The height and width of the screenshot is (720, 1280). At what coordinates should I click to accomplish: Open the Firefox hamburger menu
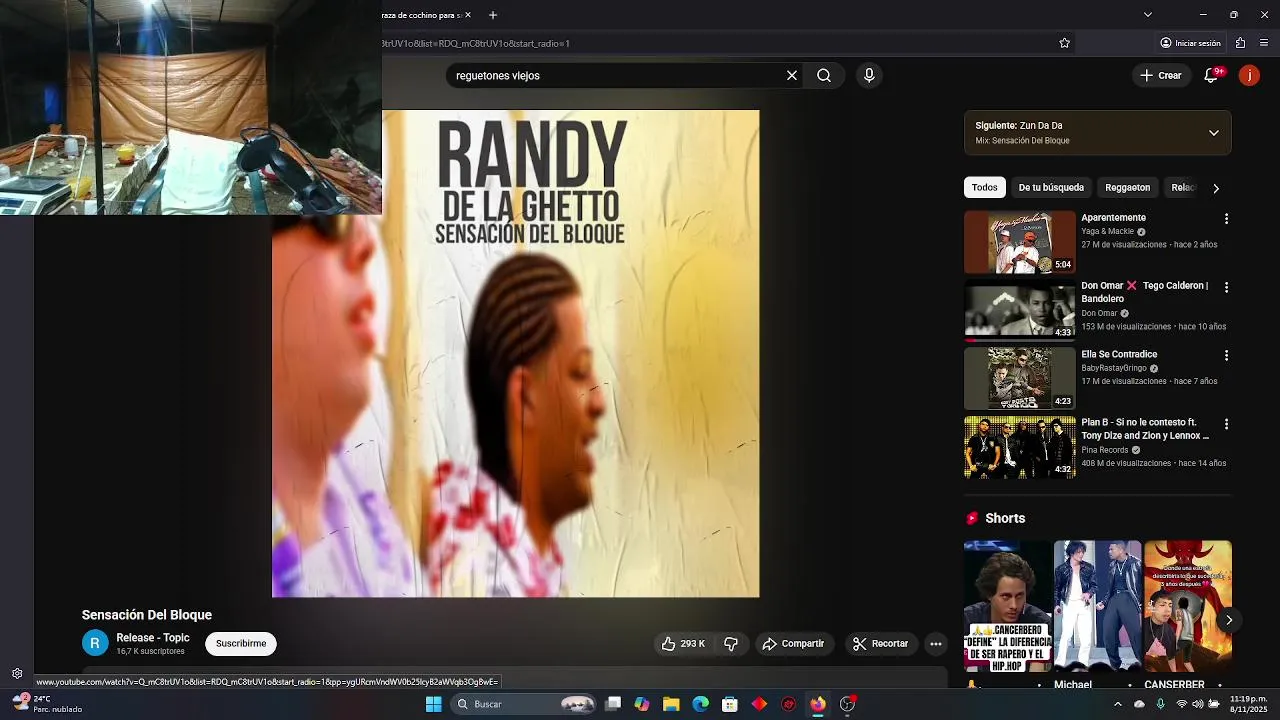coord(1264,43)
